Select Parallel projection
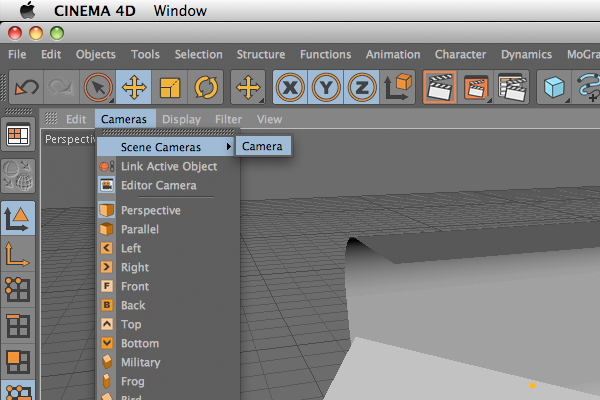600x400 pixels. click(168, 230)
